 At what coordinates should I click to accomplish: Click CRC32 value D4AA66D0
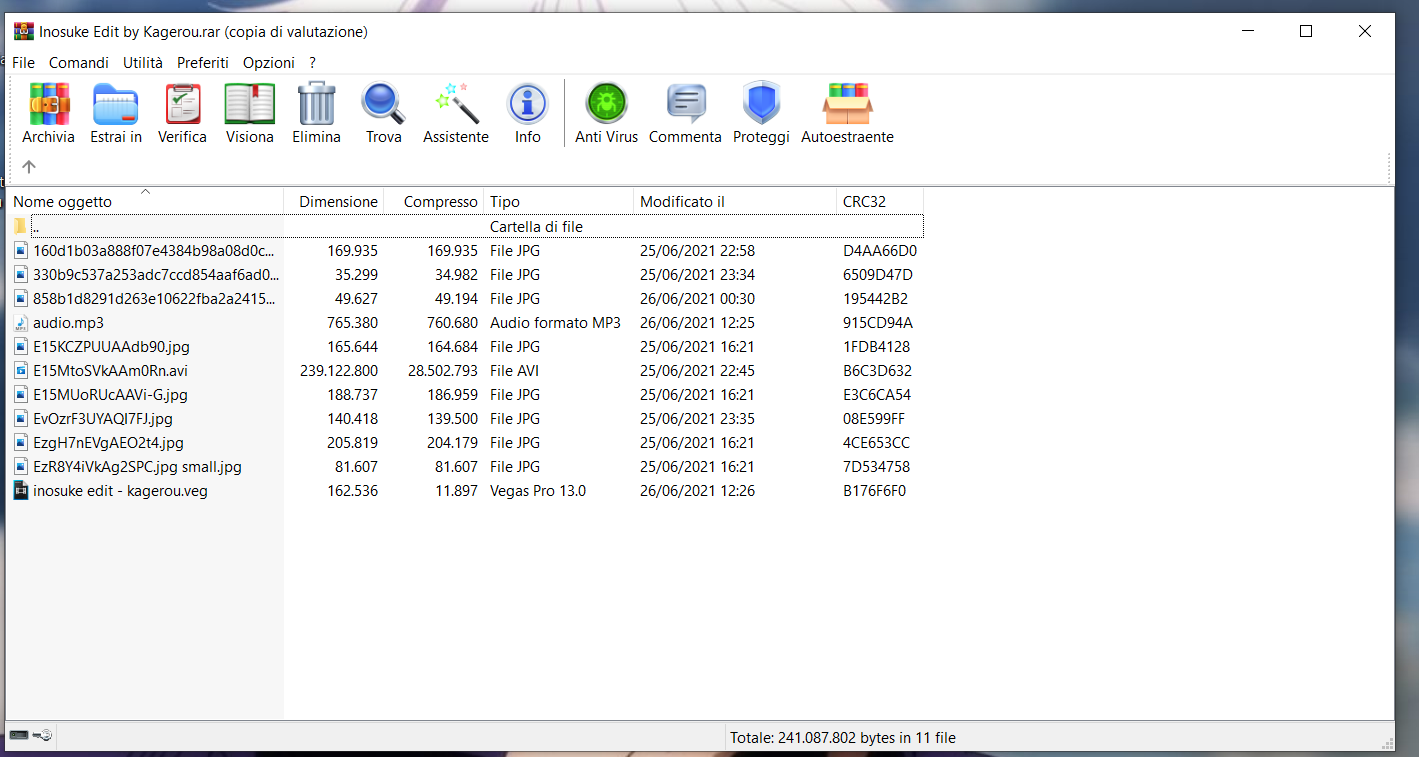880,251
